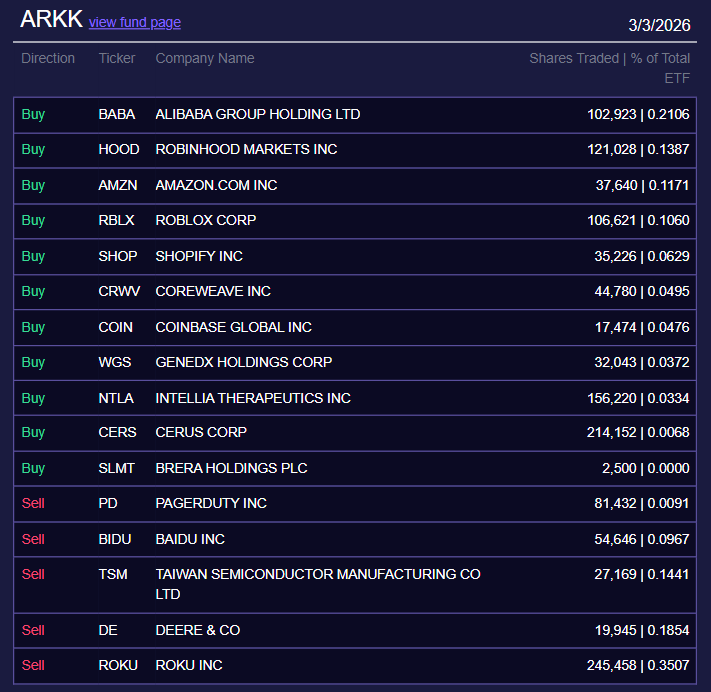This screenshot has height=692, width=711.
Task: Click the Company Name column header
Action: (x=205, y=58)
